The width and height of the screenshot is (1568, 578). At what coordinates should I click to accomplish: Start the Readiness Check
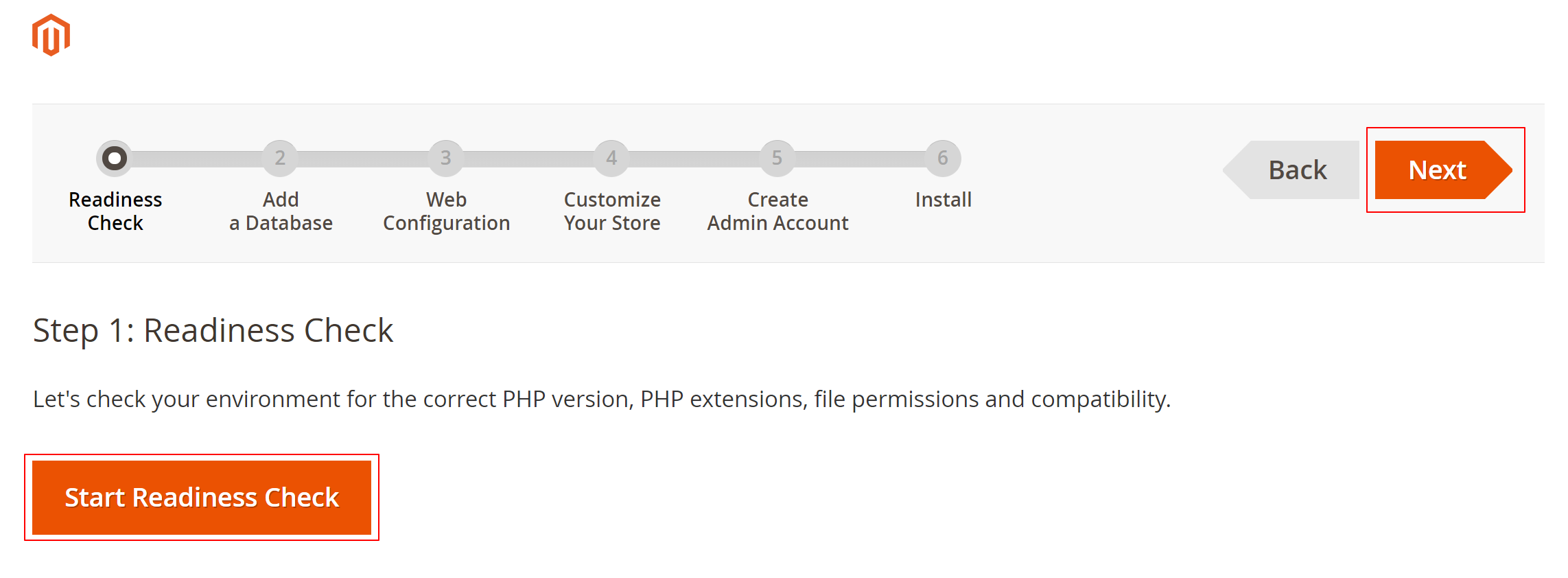tap(202, 498)
